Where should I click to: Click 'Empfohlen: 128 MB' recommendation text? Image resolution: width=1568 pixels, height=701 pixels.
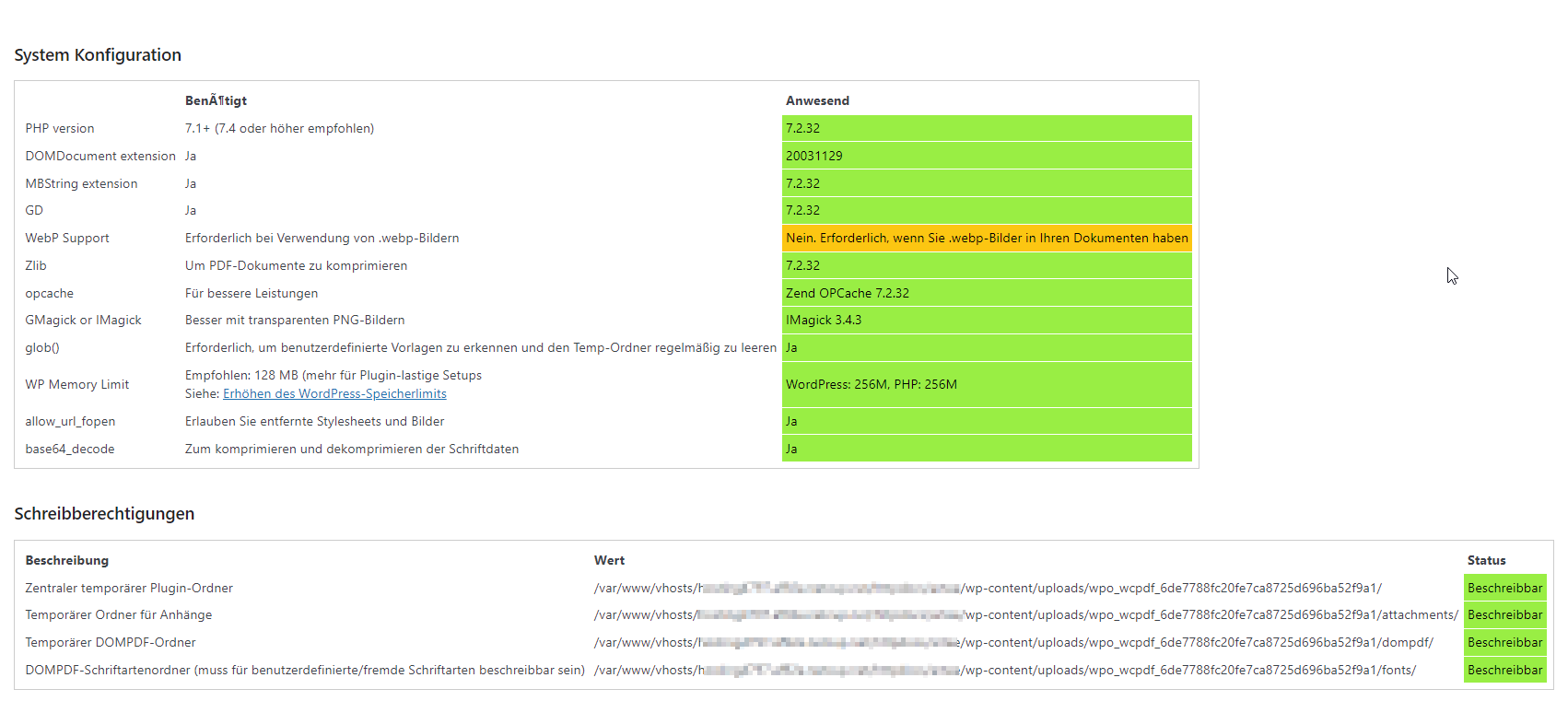click(333, 375)
